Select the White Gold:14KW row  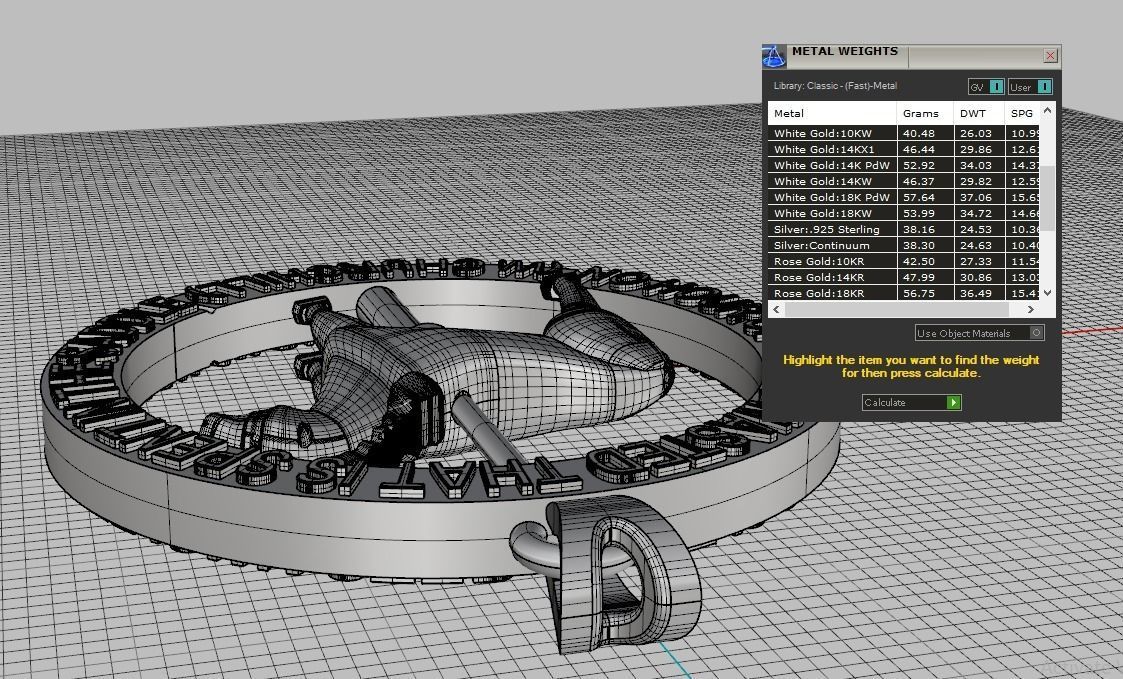coord(904,181)
